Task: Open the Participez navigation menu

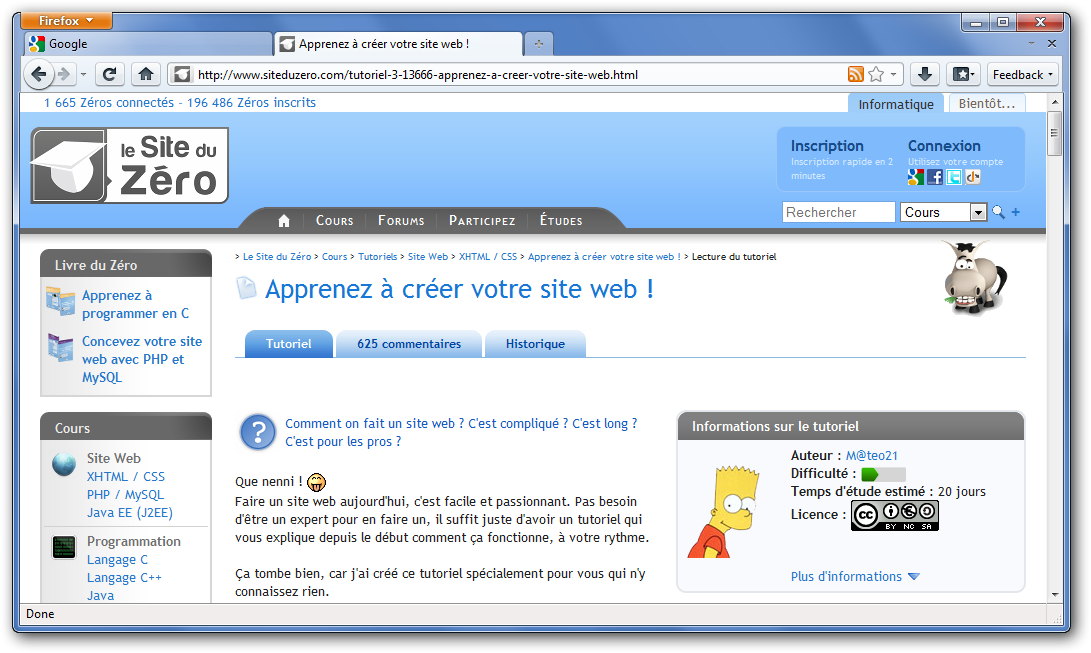Action: click(482, 220)
